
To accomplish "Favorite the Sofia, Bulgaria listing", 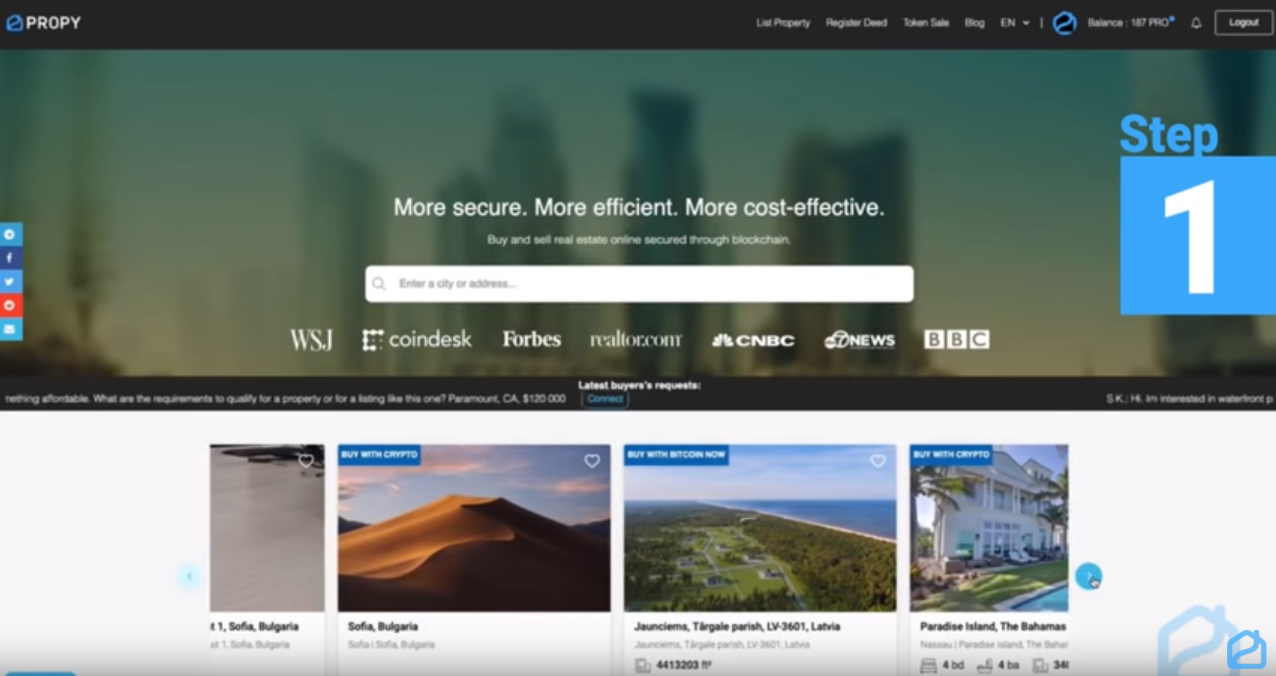I will [591, 461].
